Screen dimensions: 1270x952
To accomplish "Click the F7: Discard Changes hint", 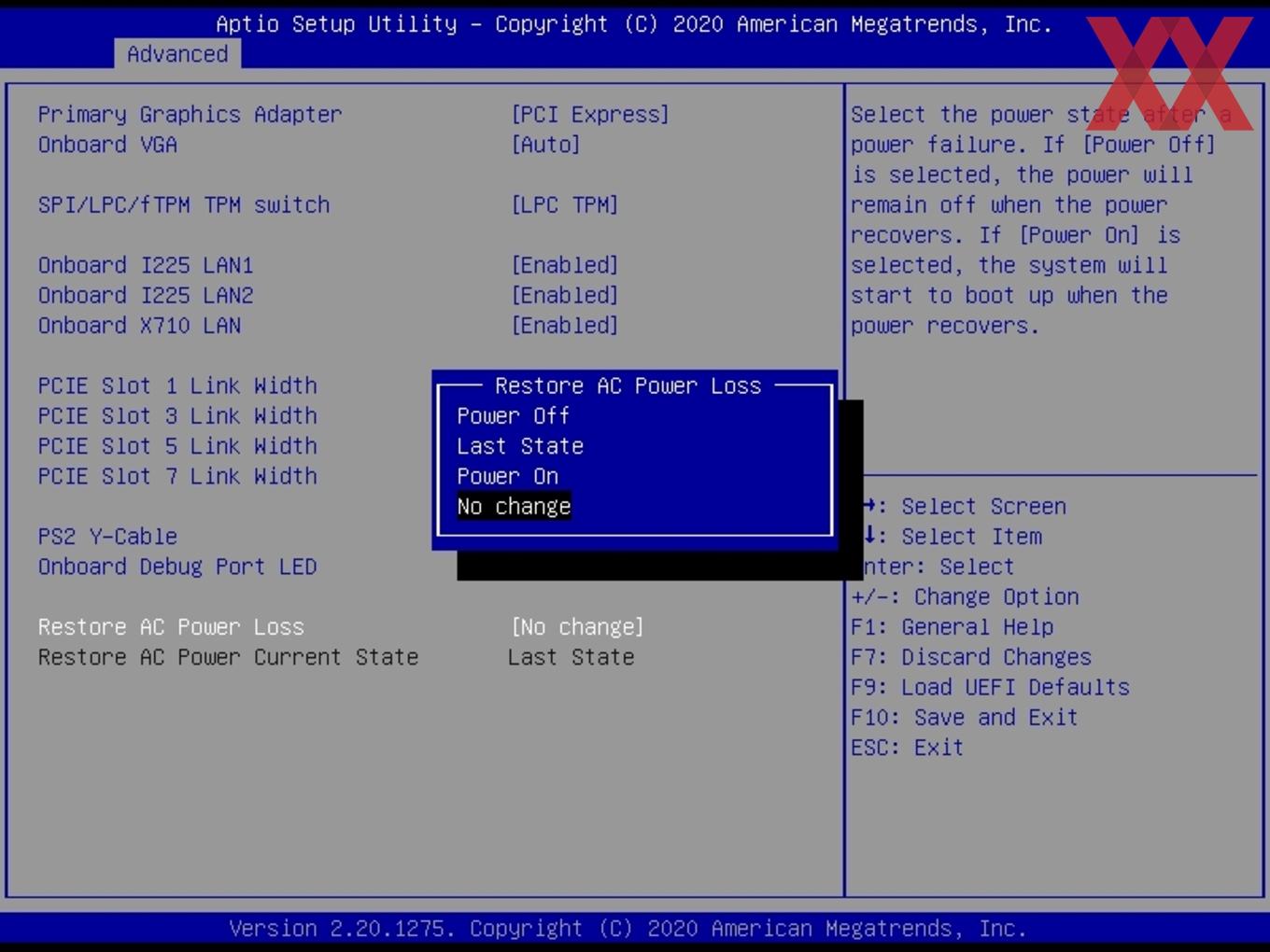I will tap(970, 657).
